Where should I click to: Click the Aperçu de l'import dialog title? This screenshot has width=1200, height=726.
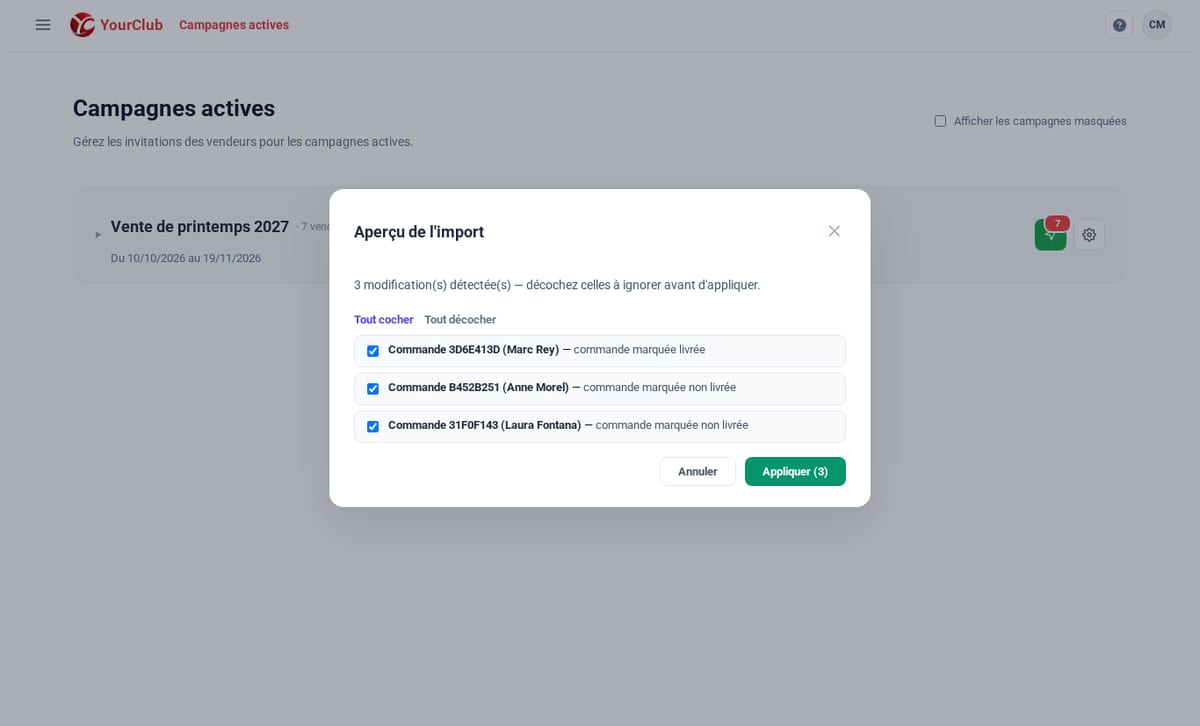tap(419, 232)
